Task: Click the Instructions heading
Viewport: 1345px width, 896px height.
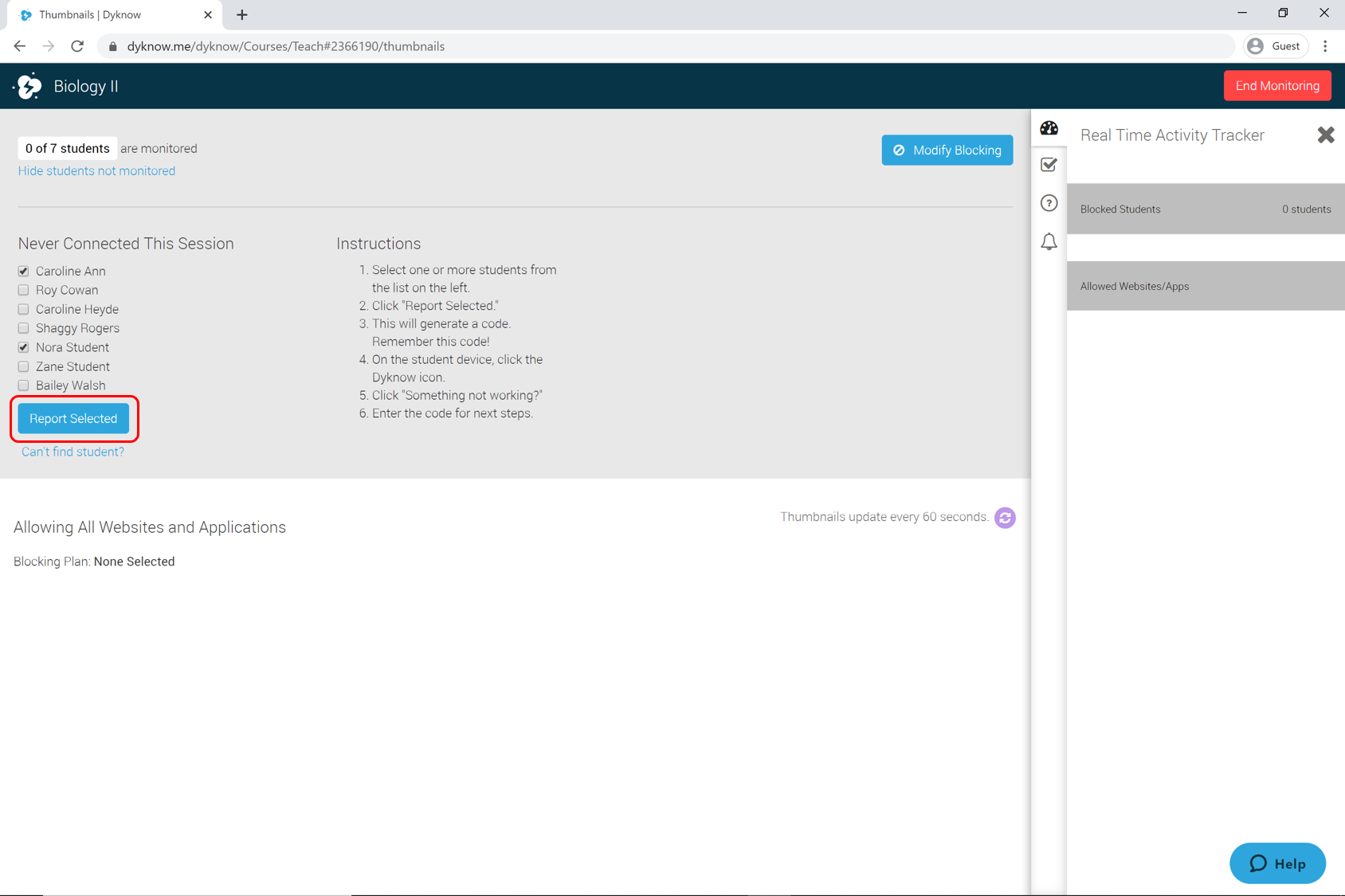Action: [378, 244]
